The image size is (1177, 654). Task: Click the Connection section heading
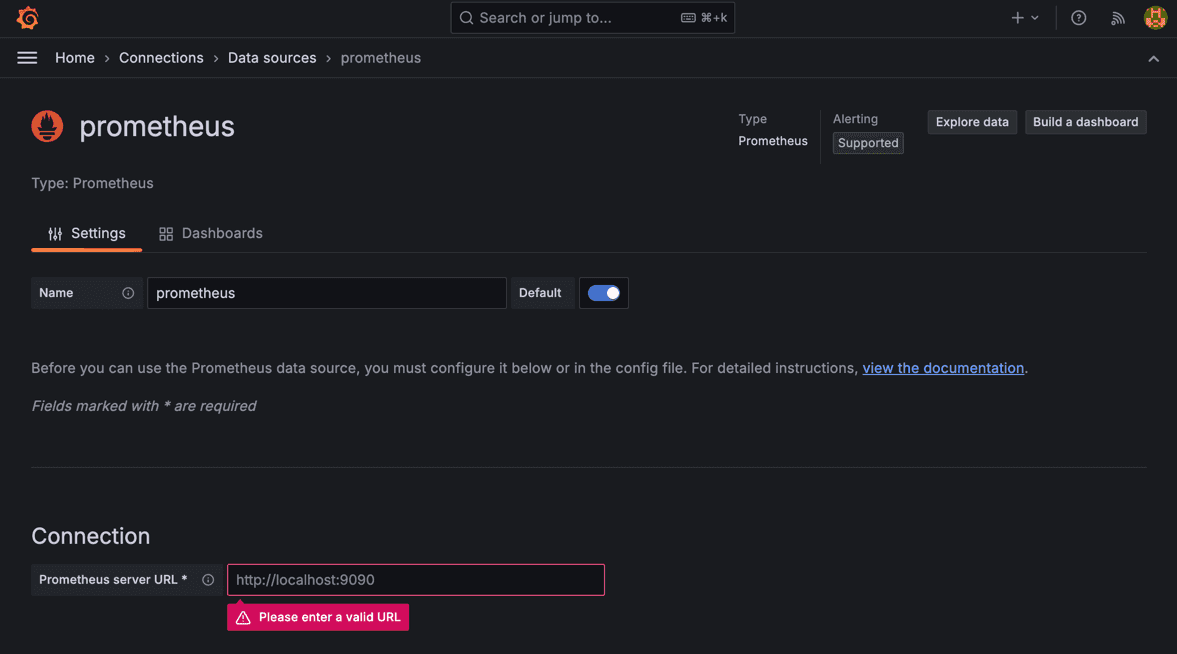pos(91,536)
